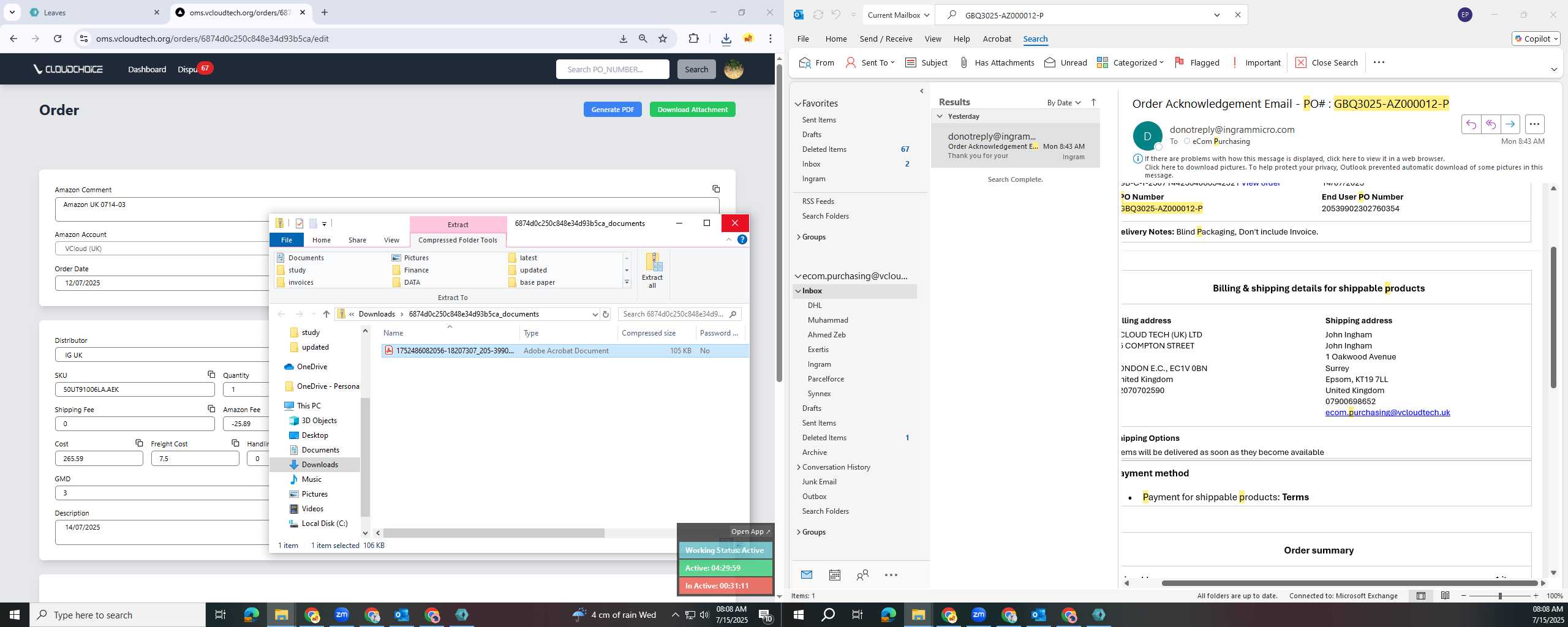
Task: Click Reply All icon in Outlook message
Action: [1491, 124]
